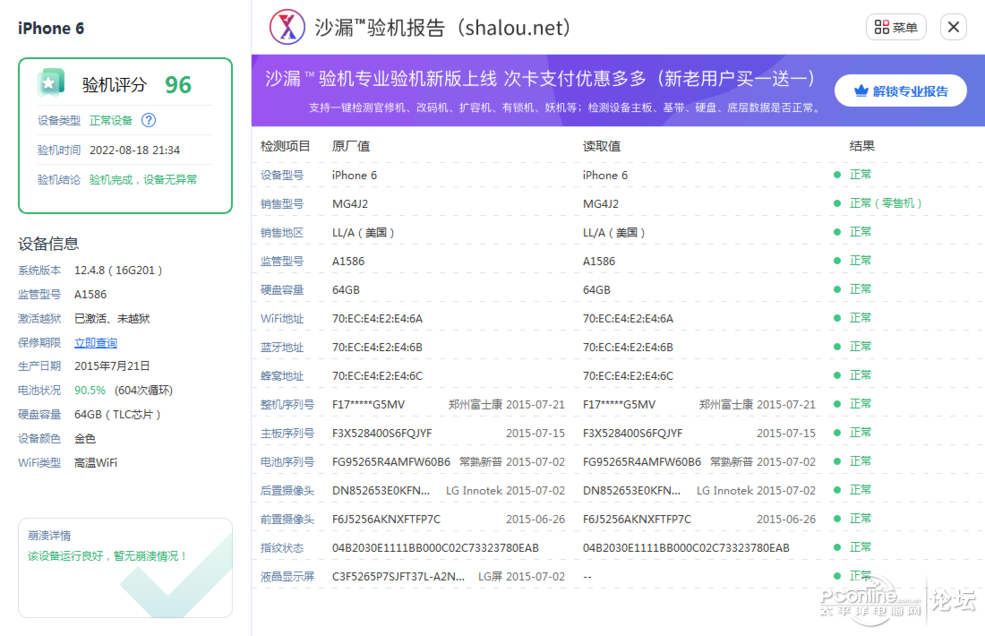
Task: Close the report window with X
Action: (x=953, y=27)
